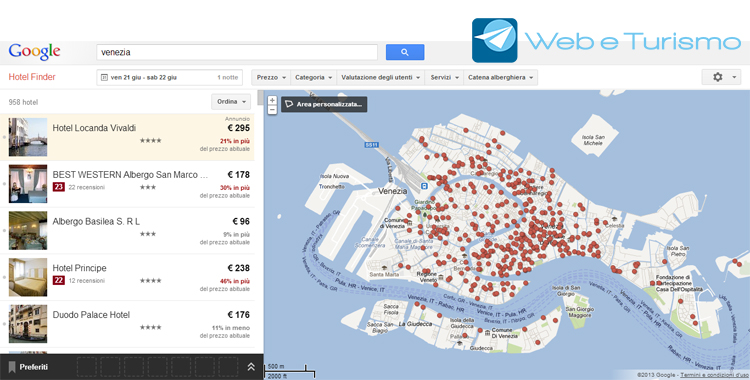Click the Google logo
The width and height of the screenshot is (750, 380).
pos(34,52)
